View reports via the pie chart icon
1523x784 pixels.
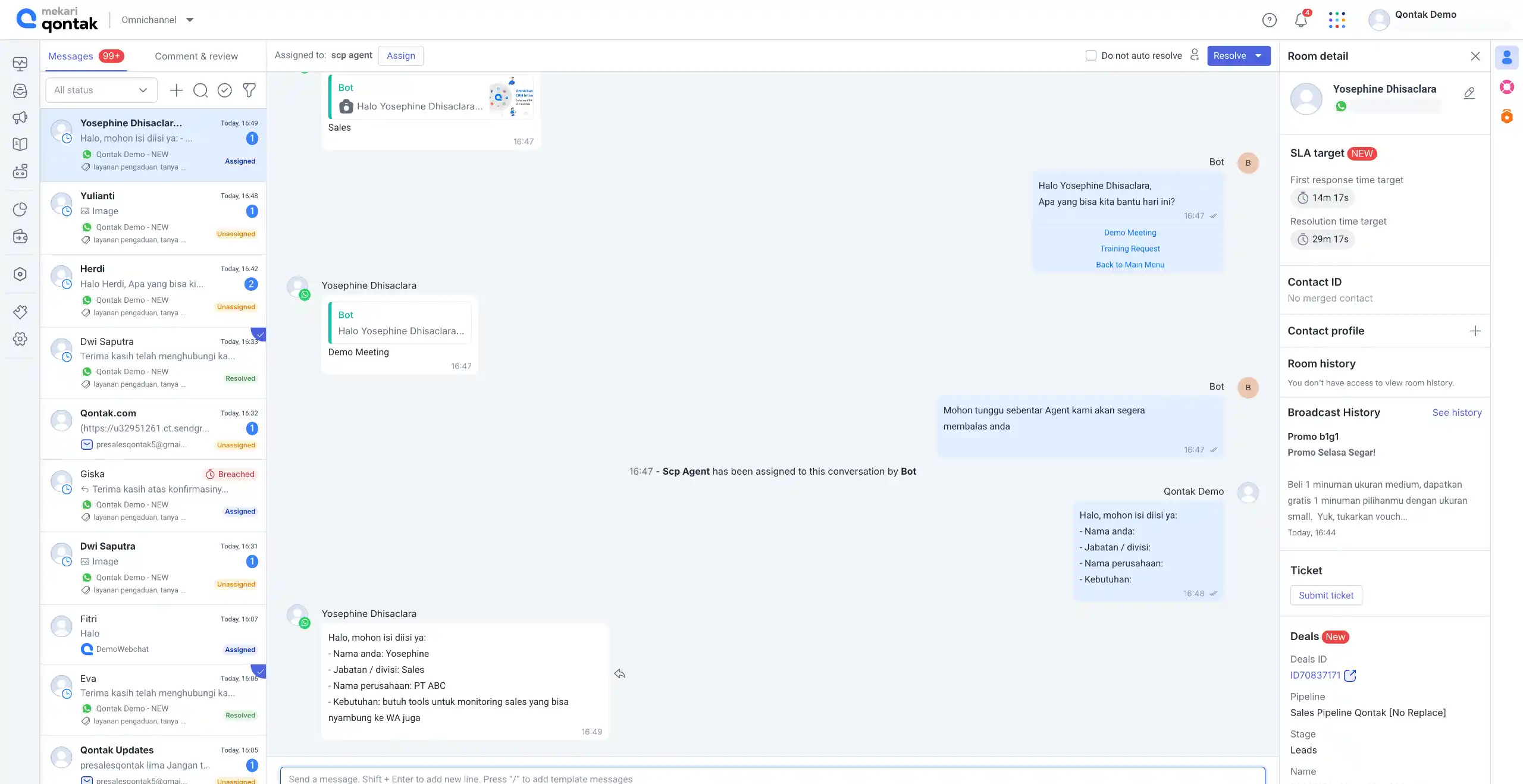point(20,209)
